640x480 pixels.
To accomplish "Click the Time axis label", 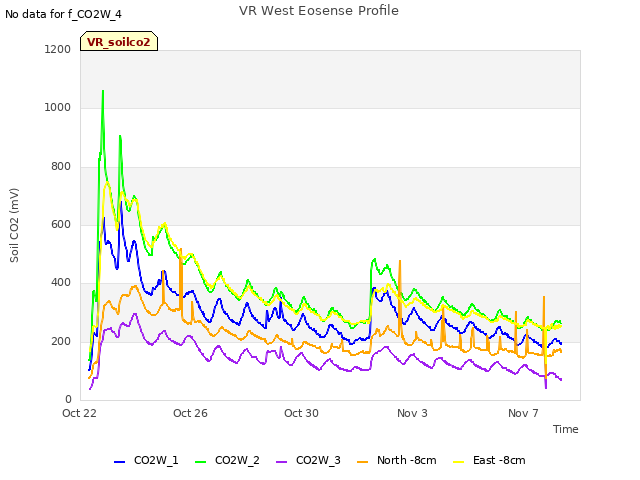I will tap(565, 429).
